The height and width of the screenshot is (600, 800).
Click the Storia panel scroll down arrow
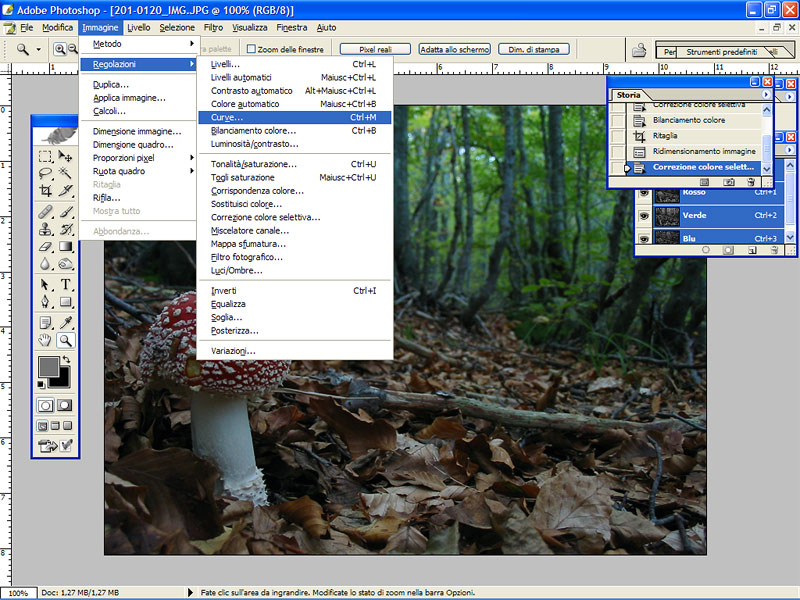(767, 169)
